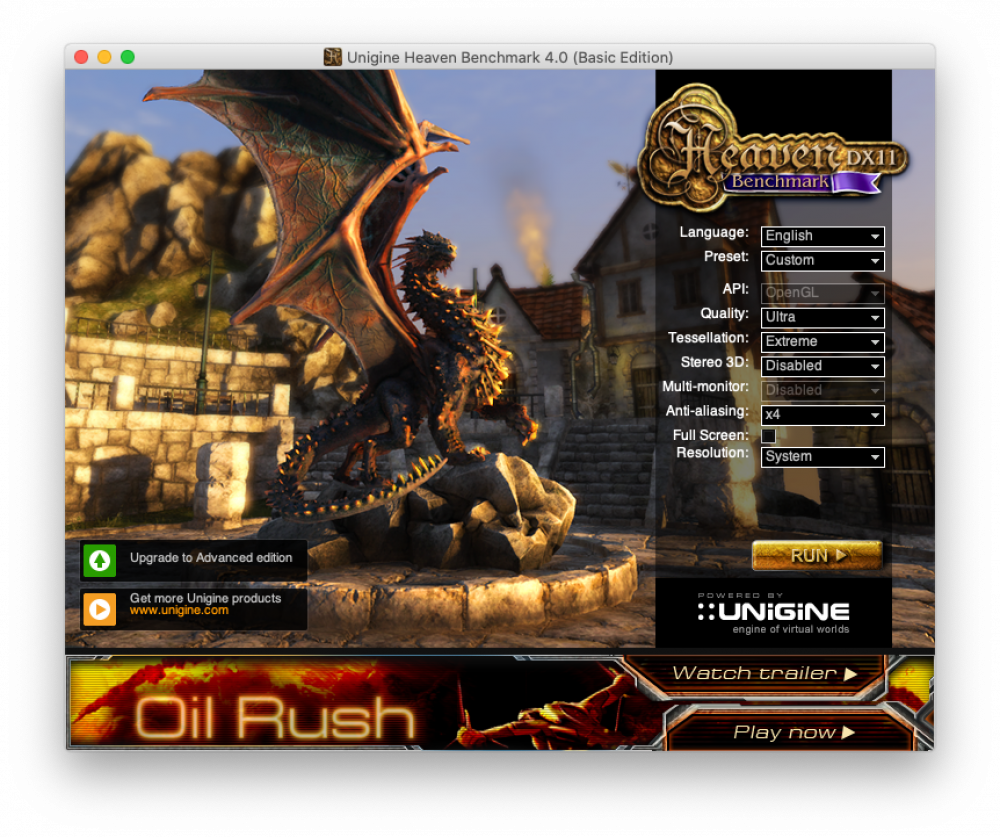Click the Full Screen label
Image resolution: width=1000 pixels, height=837 pixels.
pos(710,435)
